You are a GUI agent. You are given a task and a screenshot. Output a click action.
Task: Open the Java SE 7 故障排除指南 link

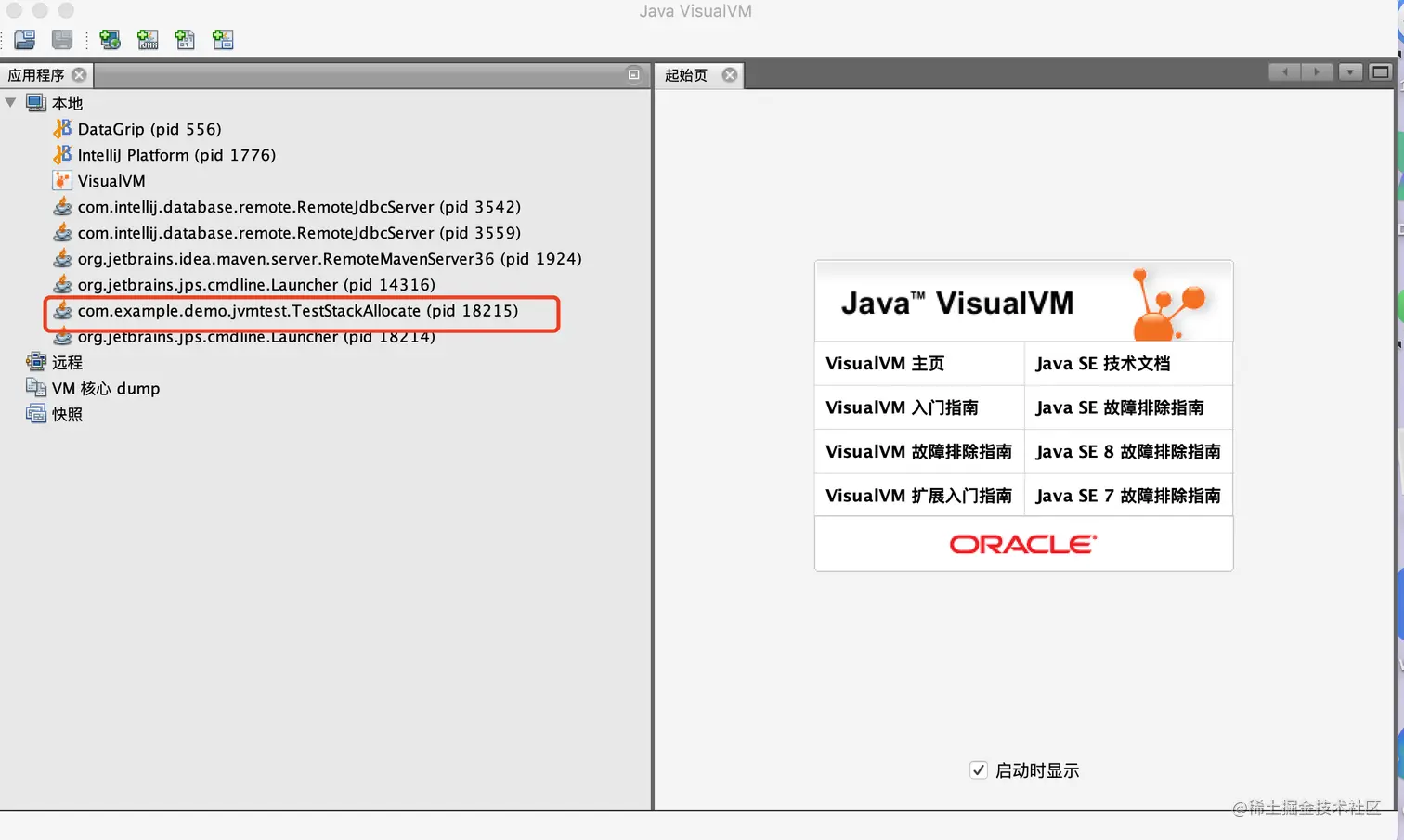point(1127,496)
